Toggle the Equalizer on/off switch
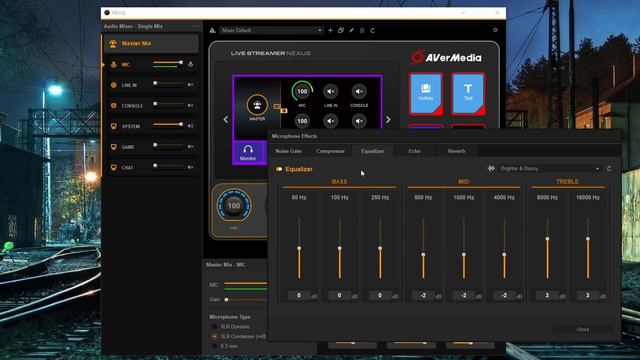The image size is (640, 360). coord(279,169)
